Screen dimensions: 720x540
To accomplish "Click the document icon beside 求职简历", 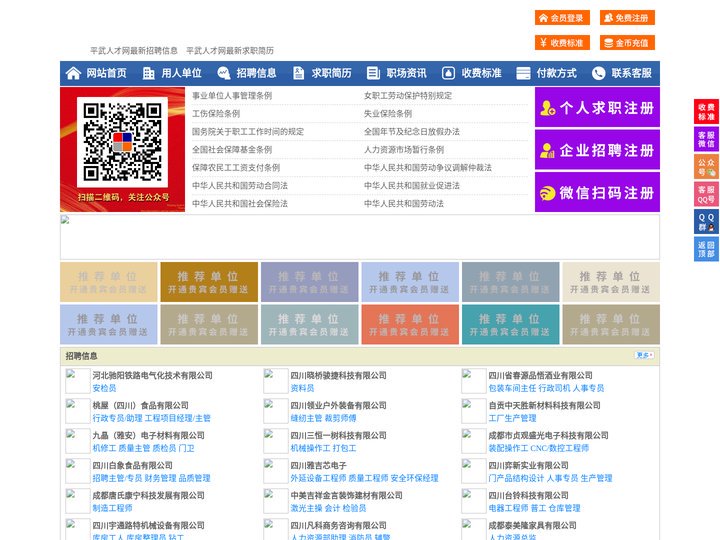I will 298,73.
